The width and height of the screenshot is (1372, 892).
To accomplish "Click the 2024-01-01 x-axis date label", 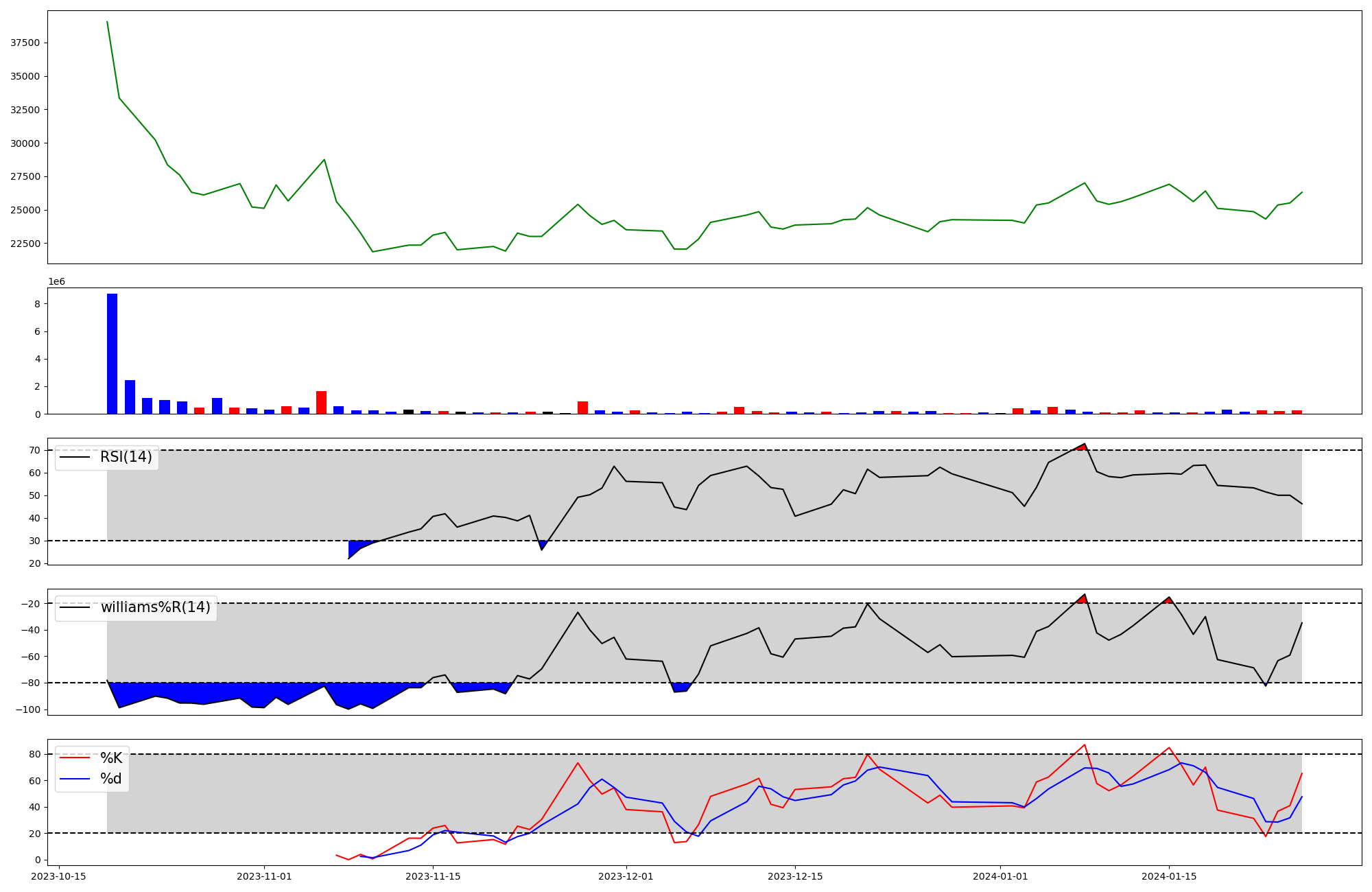I will point(1000,876).
